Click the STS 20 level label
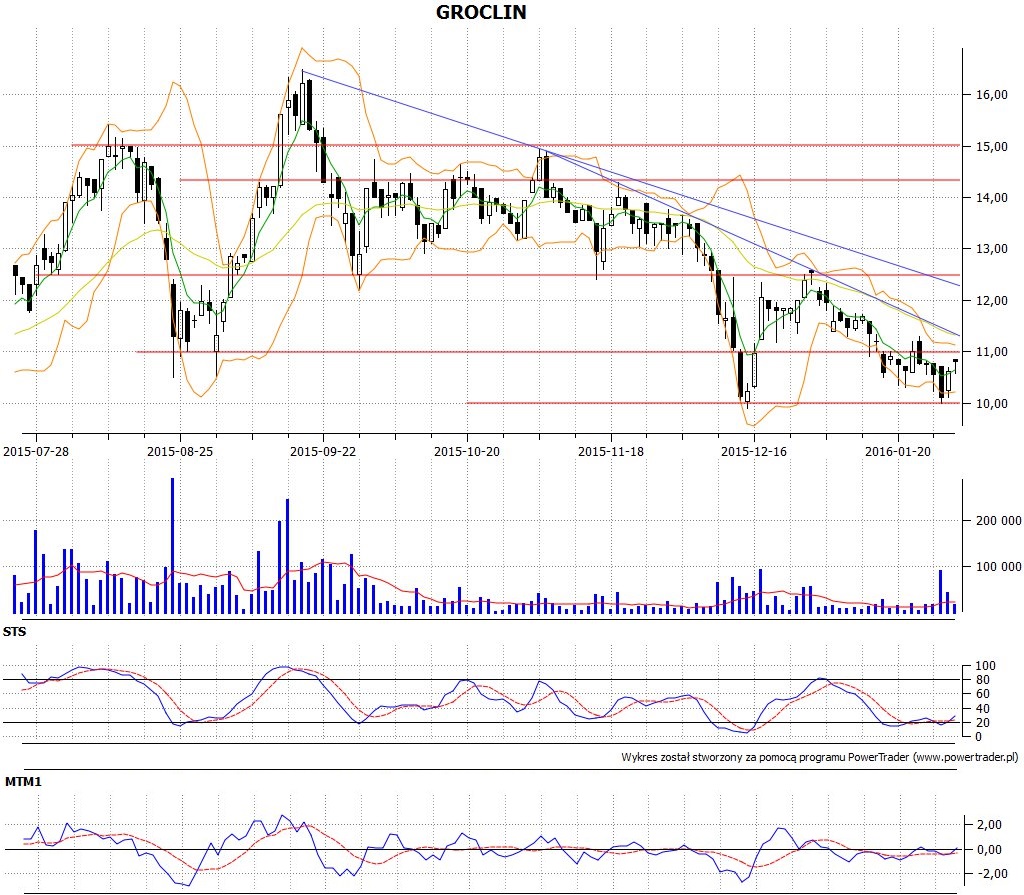Viewport: 1024px width, 895px height. coord(982,723)
